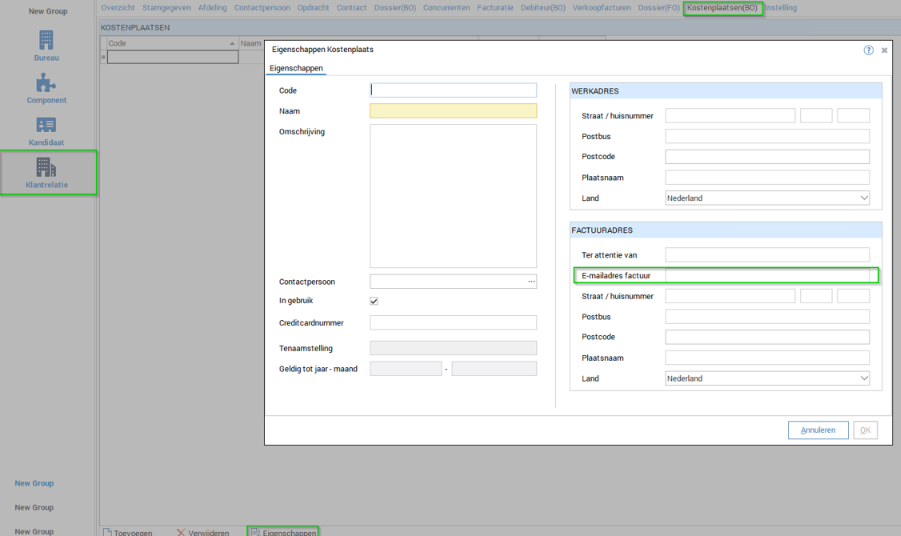Image resolution: width=901 pixels, height=536 pixels.
Task: Open the Kandidaat sidebar icon
Action: 47,126
